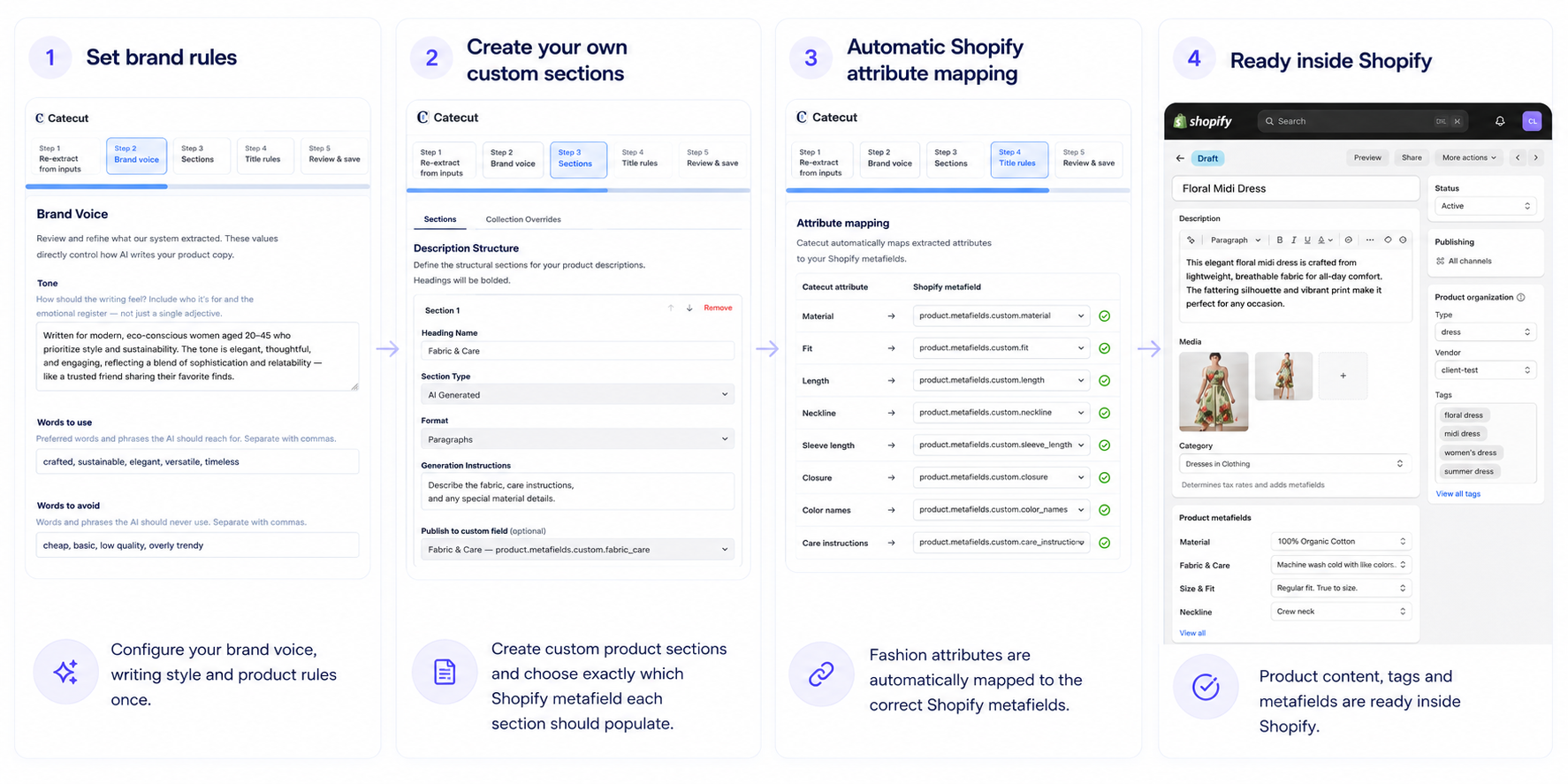Toggle bold in the description editor
Screen dimensions: 1568x784
[1279, 240]
